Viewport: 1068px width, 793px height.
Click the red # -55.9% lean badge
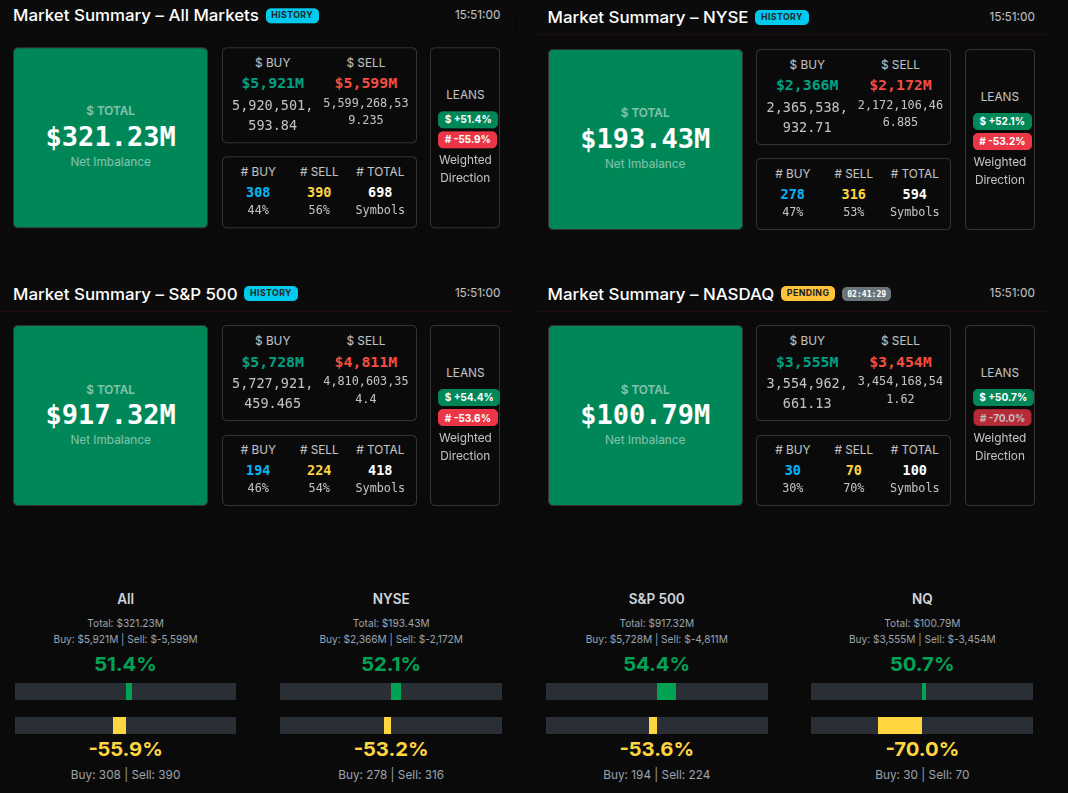click(x=465, y=139)
